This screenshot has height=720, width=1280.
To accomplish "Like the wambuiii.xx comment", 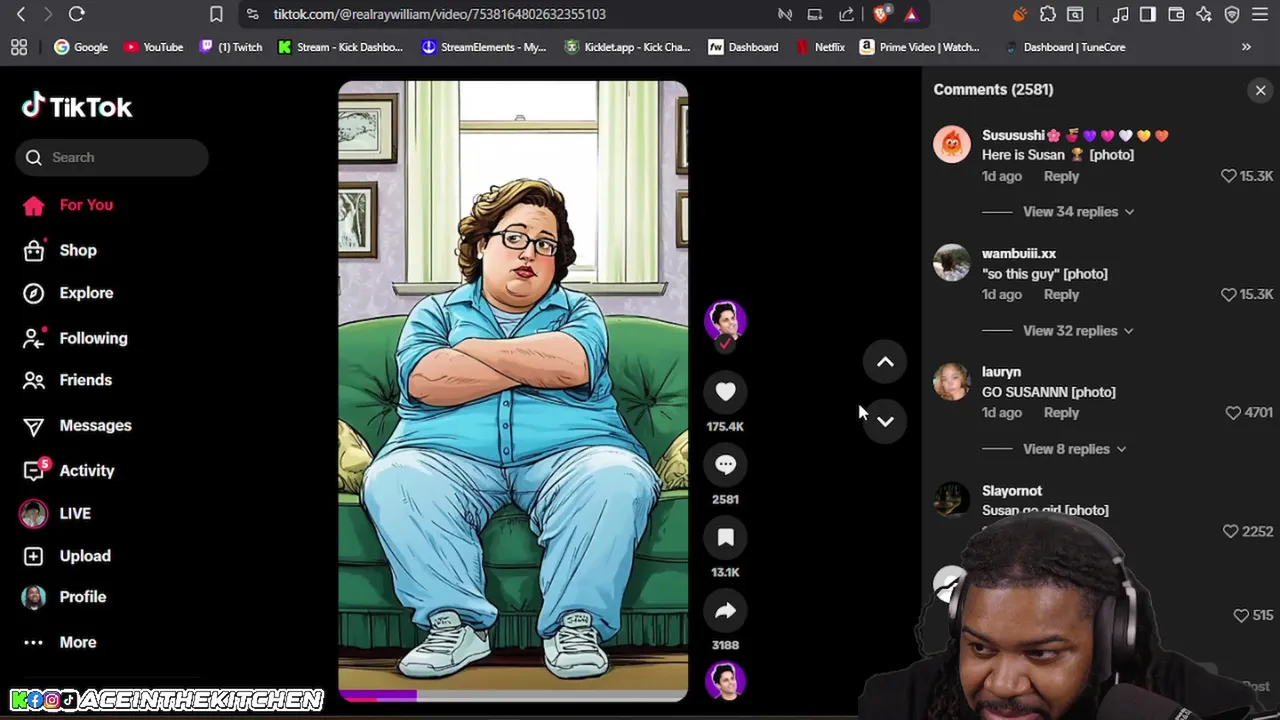I will point(1229,294).
